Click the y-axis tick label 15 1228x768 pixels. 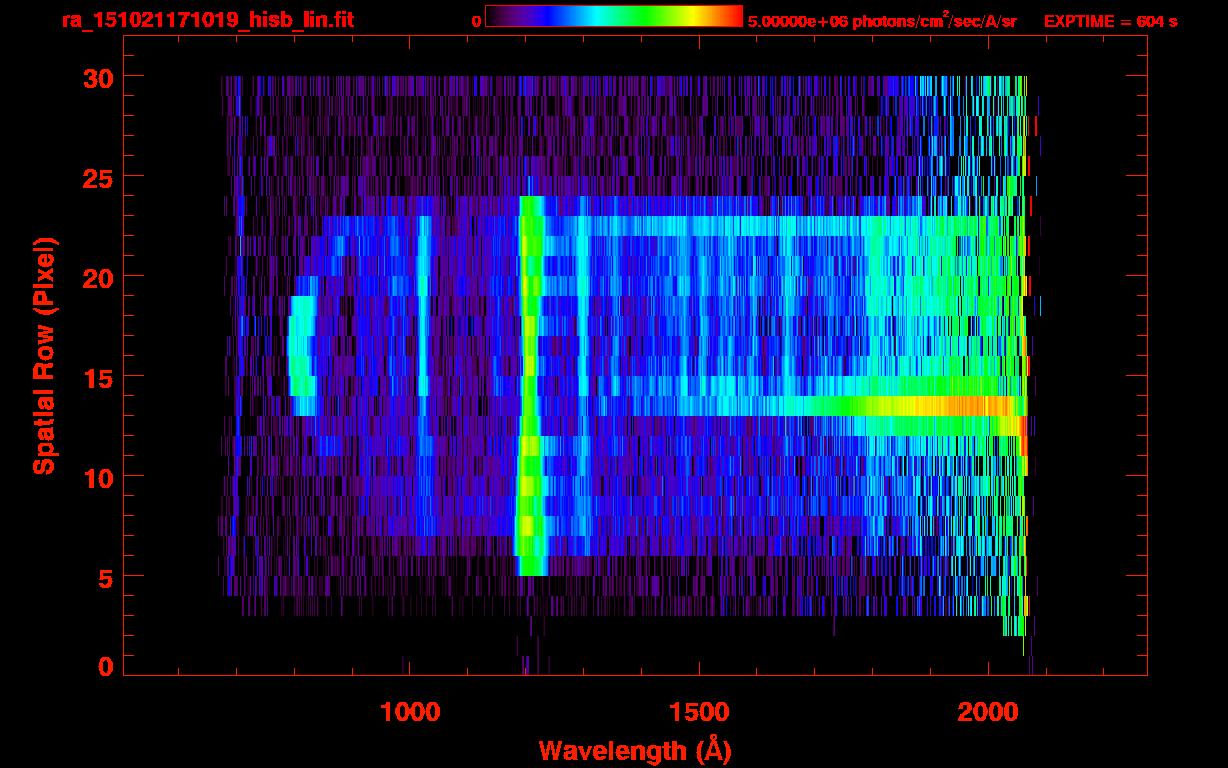point(98,377)
